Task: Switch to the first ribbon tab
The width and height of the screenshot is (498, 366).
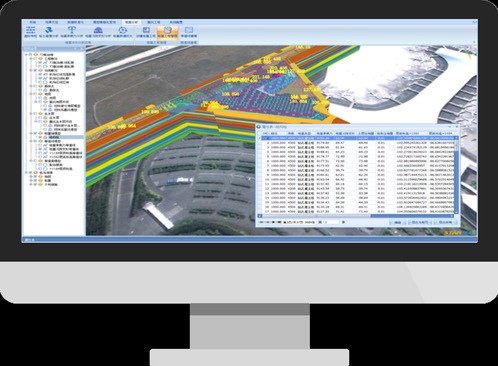Action: pyautogui.click(x=32, y=22)
